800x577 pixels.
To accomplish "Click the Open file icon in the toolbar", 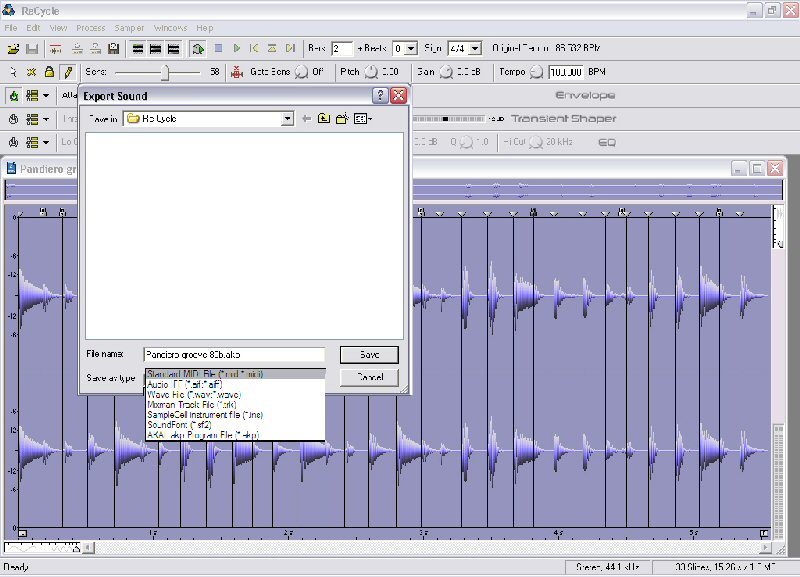I will tap(13, 48).
